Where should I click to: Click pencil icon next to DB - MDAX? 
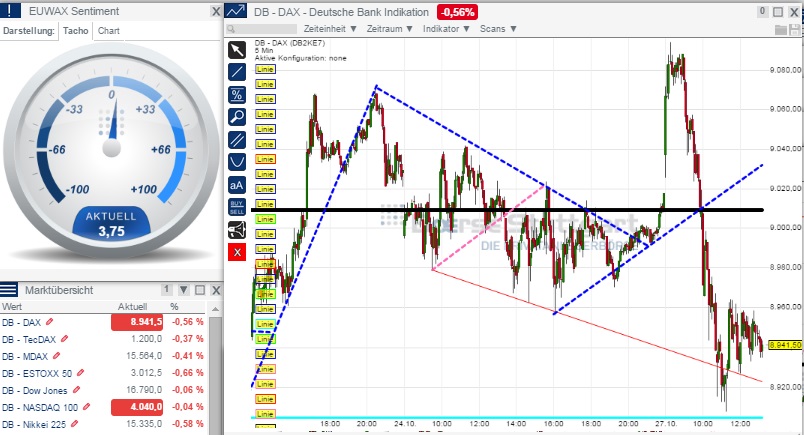pos(56,355)
